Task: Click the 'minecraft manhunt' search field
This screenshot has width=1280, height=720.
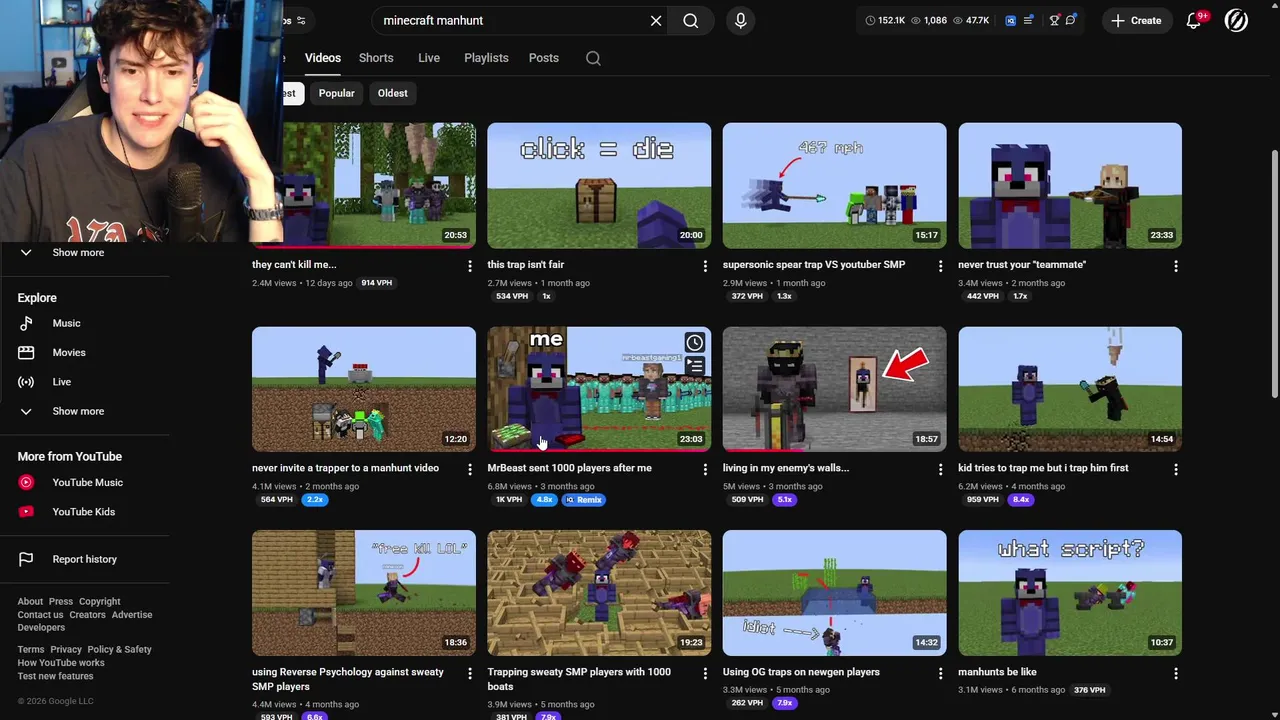Action: (510, 20)
